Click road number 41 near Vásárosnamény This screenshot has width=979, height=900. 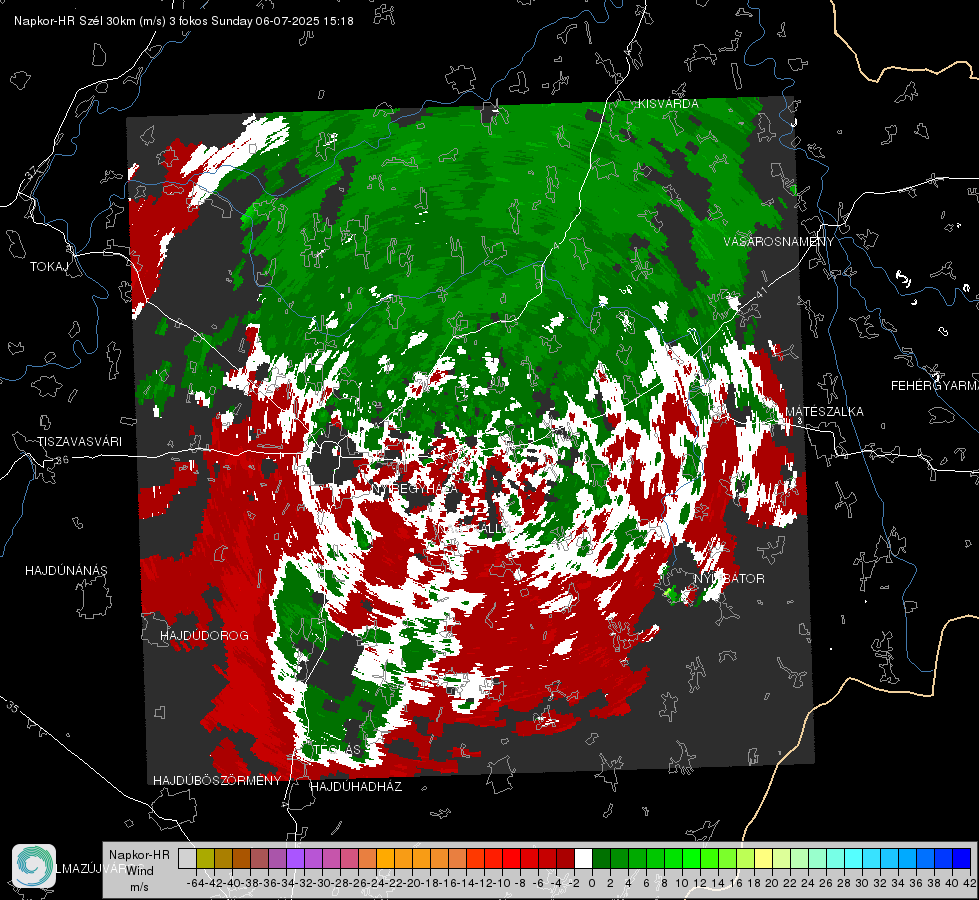pos(761,292)
